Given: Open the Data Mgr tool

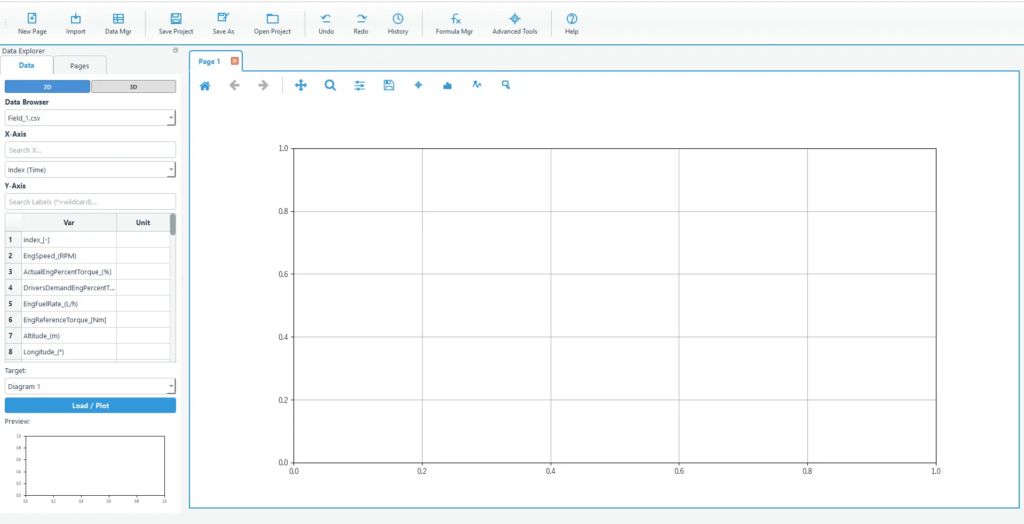Looking at the screenshot, I should coord(118,23).
